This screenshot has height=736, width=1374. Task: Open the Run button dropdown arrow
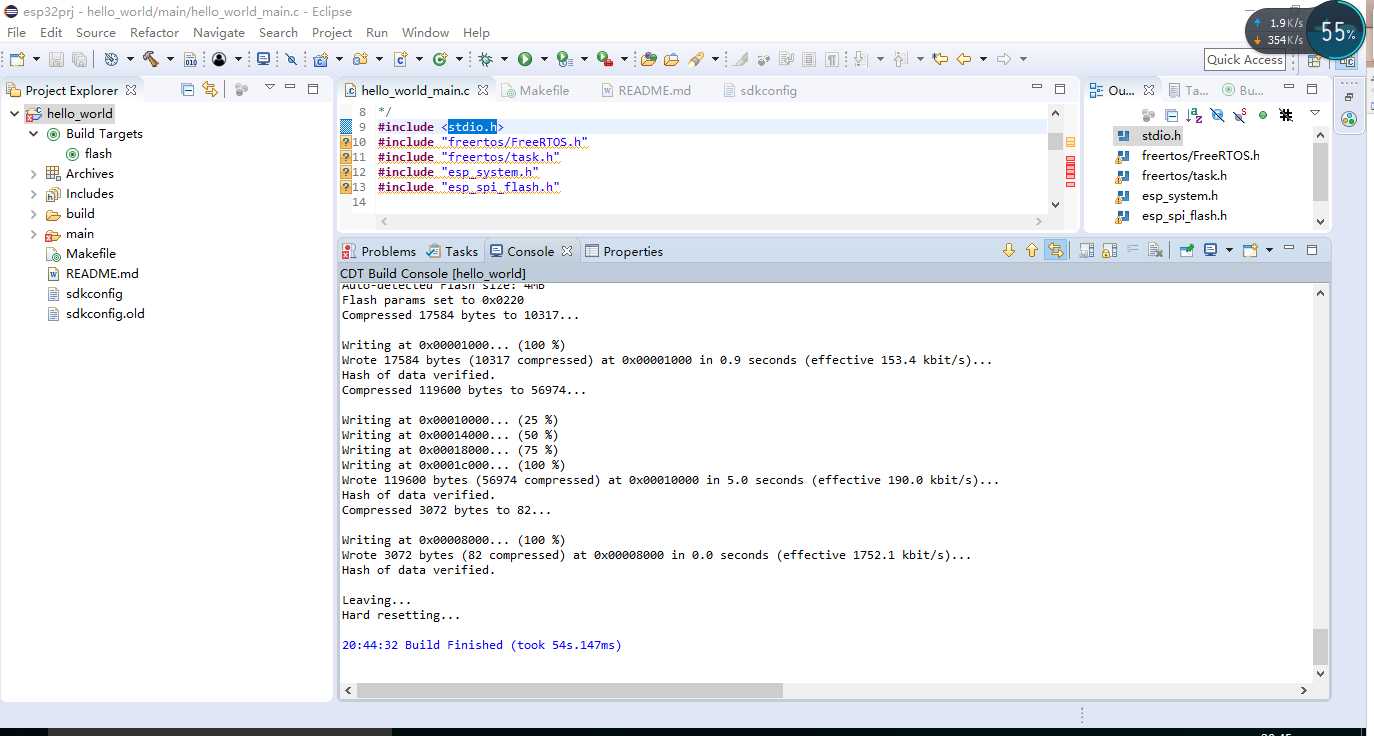(x=544, y=59)
